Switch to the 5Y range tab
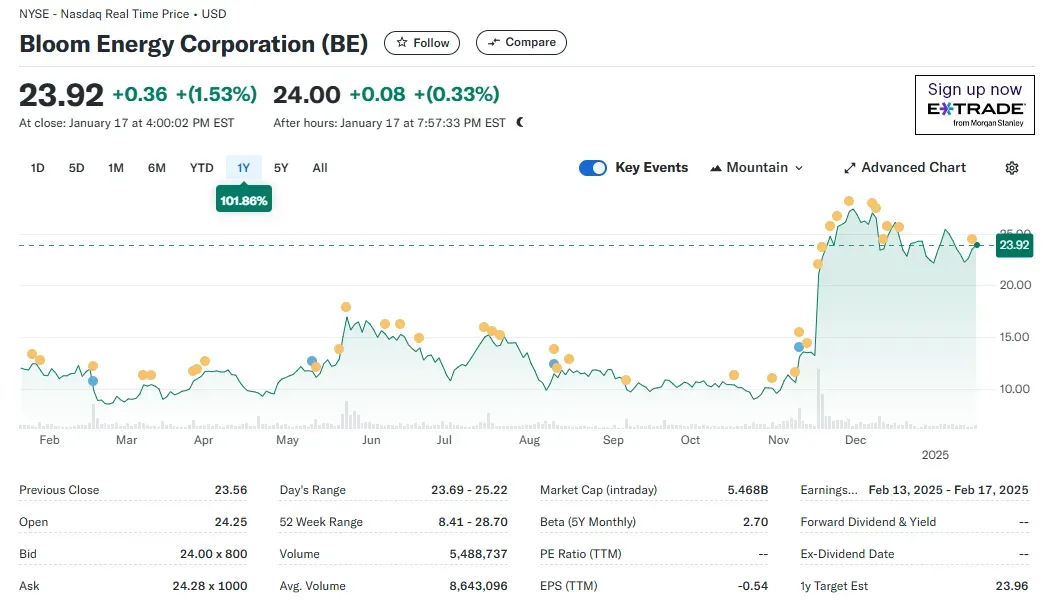The image size is (1049, 608). [x=281, y=168]
